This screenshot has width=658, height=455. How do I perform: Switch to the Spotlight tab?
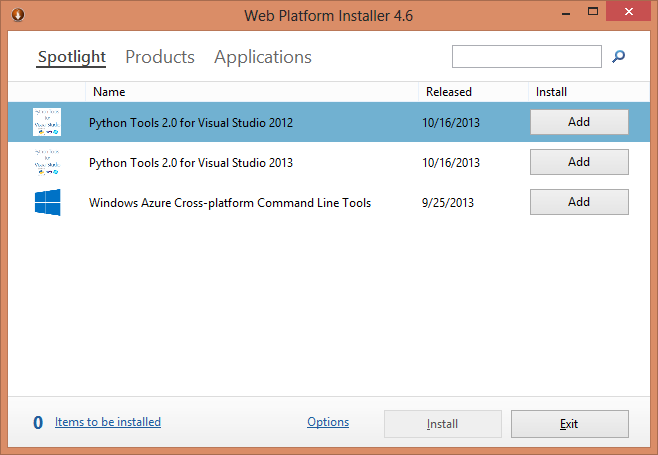tap(72, 57)
